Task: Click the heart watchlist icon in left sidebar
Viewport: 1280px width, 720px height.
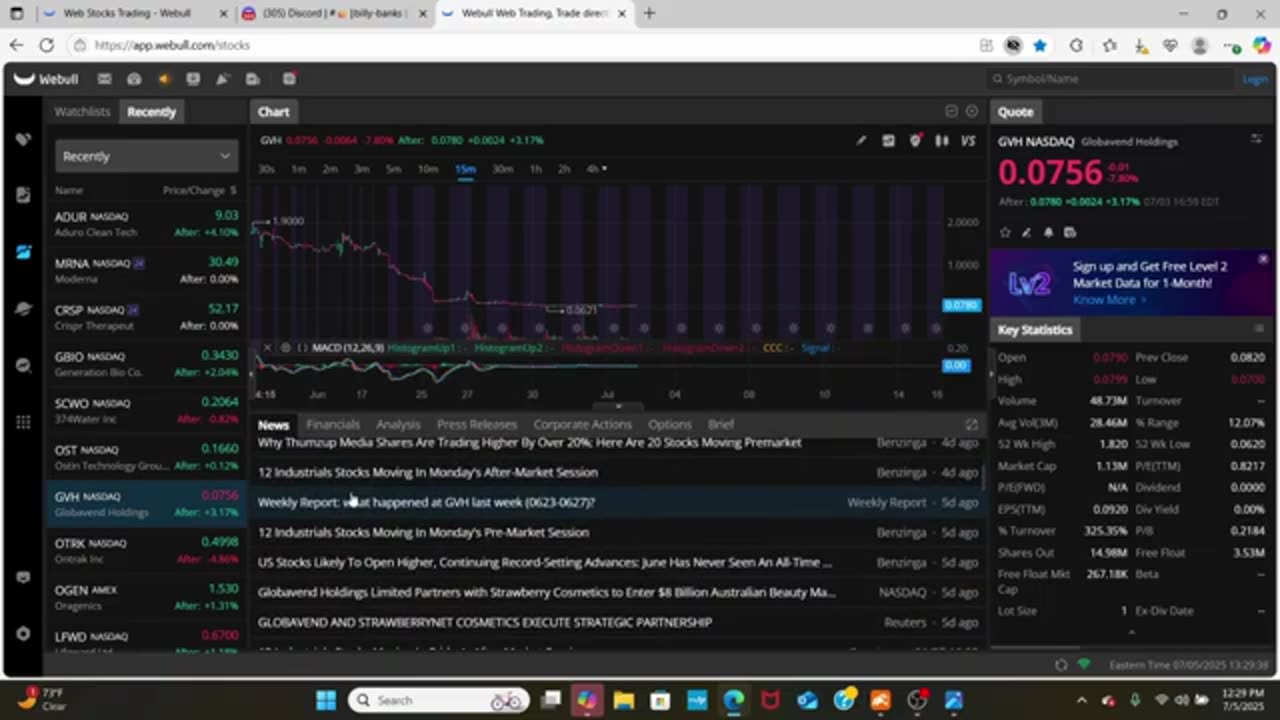Action: 24,140
